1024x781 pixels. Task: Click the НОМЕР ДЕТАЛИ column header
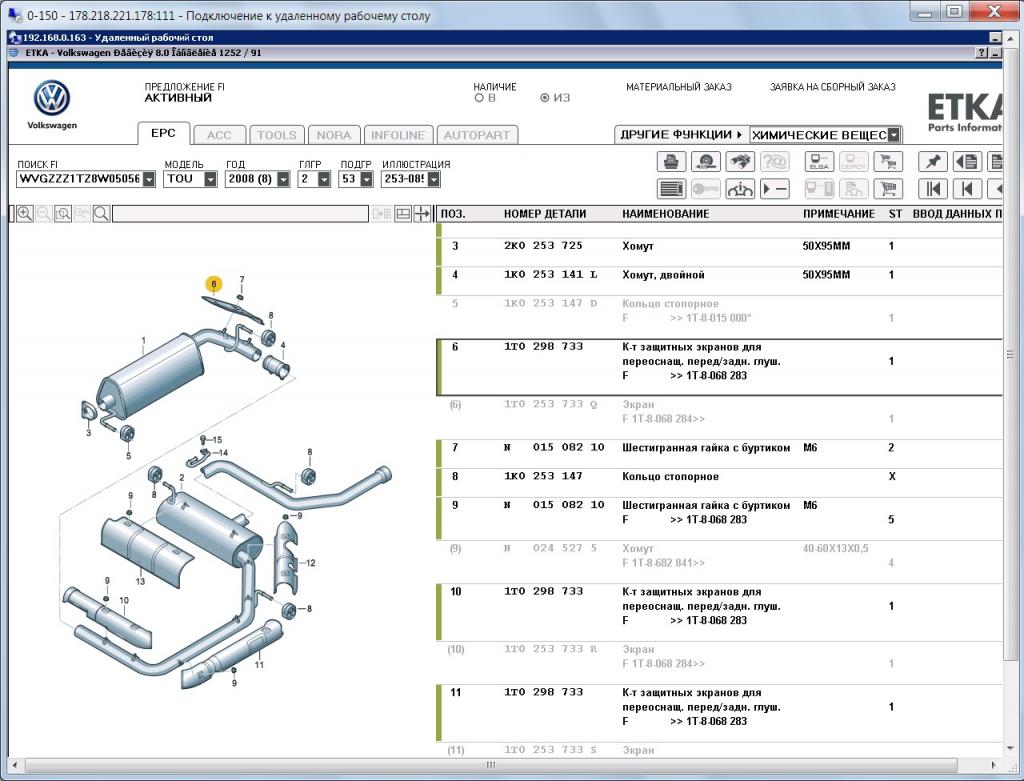(545, 214)
